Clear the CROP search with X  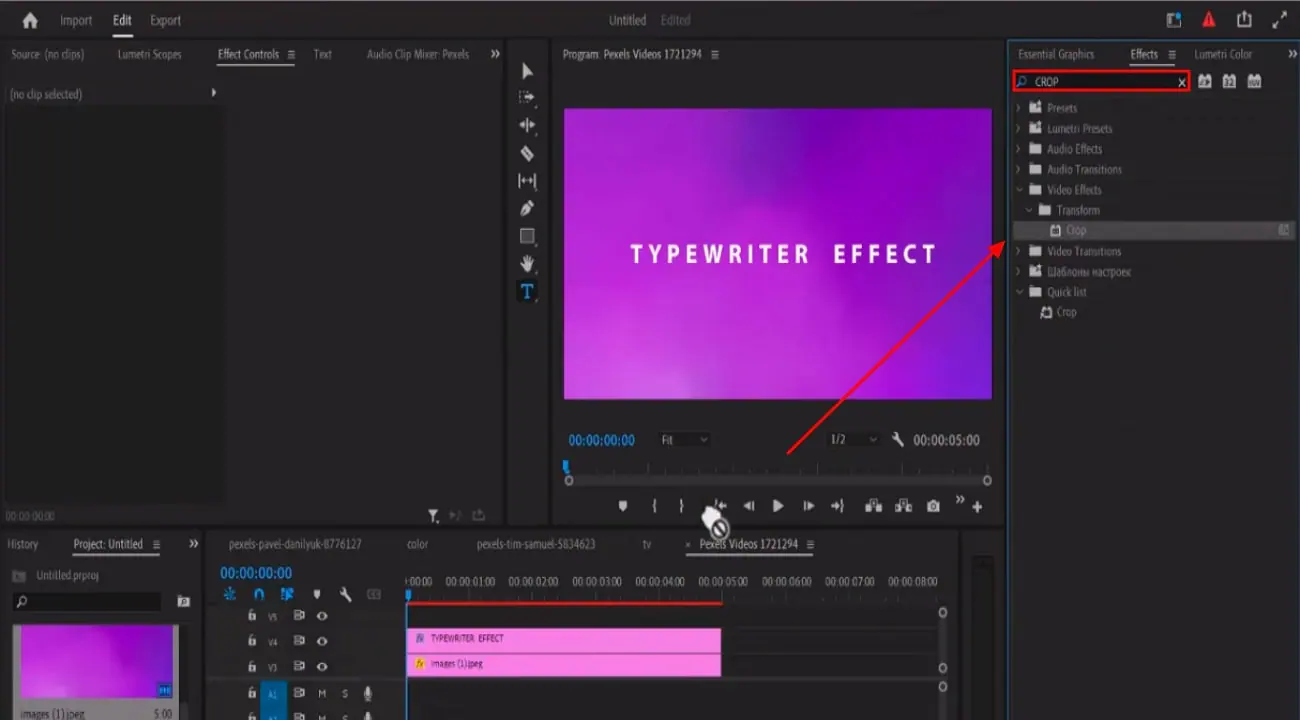tap(1182, 82)
